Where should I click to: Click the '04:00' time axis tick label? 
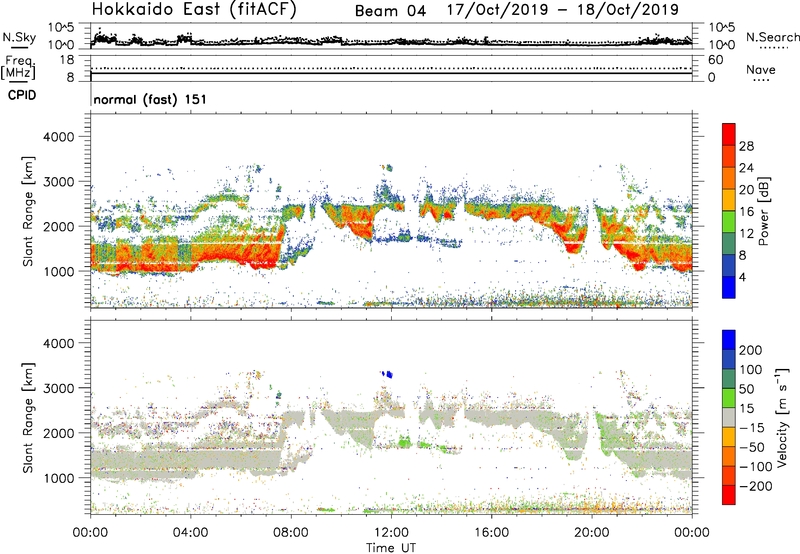pyautogui.click(x=191, y=533)
